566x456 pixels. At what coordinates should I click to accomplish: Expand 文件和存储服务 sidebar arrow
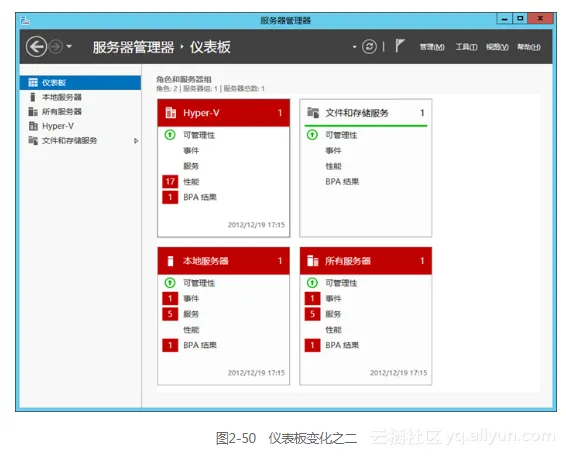pos(136,141)
